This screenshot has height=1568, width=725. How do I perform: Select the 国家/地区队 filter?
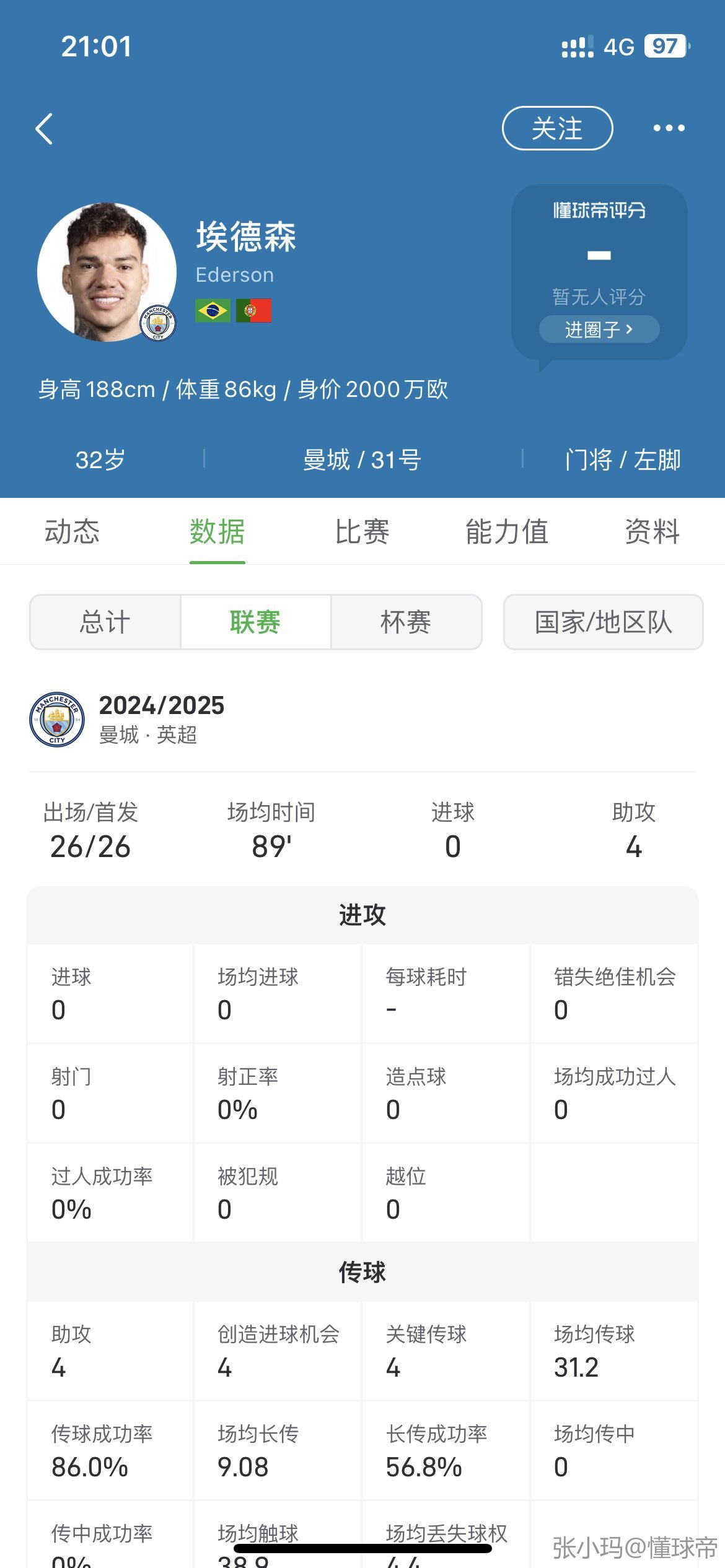pyautogui.click(x=603, y=622)
